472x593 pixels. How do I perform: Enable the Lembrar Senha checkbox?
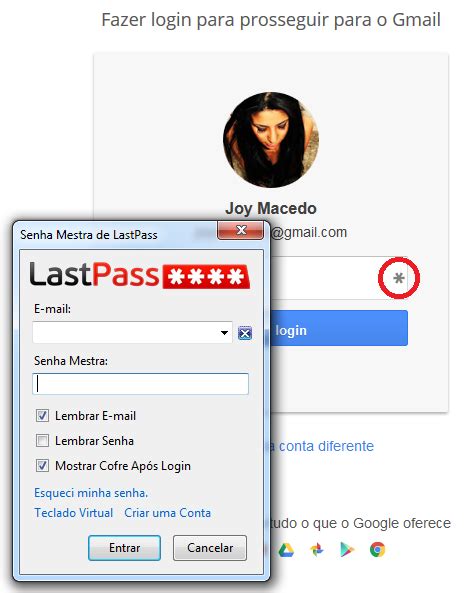tap(42, 441)
